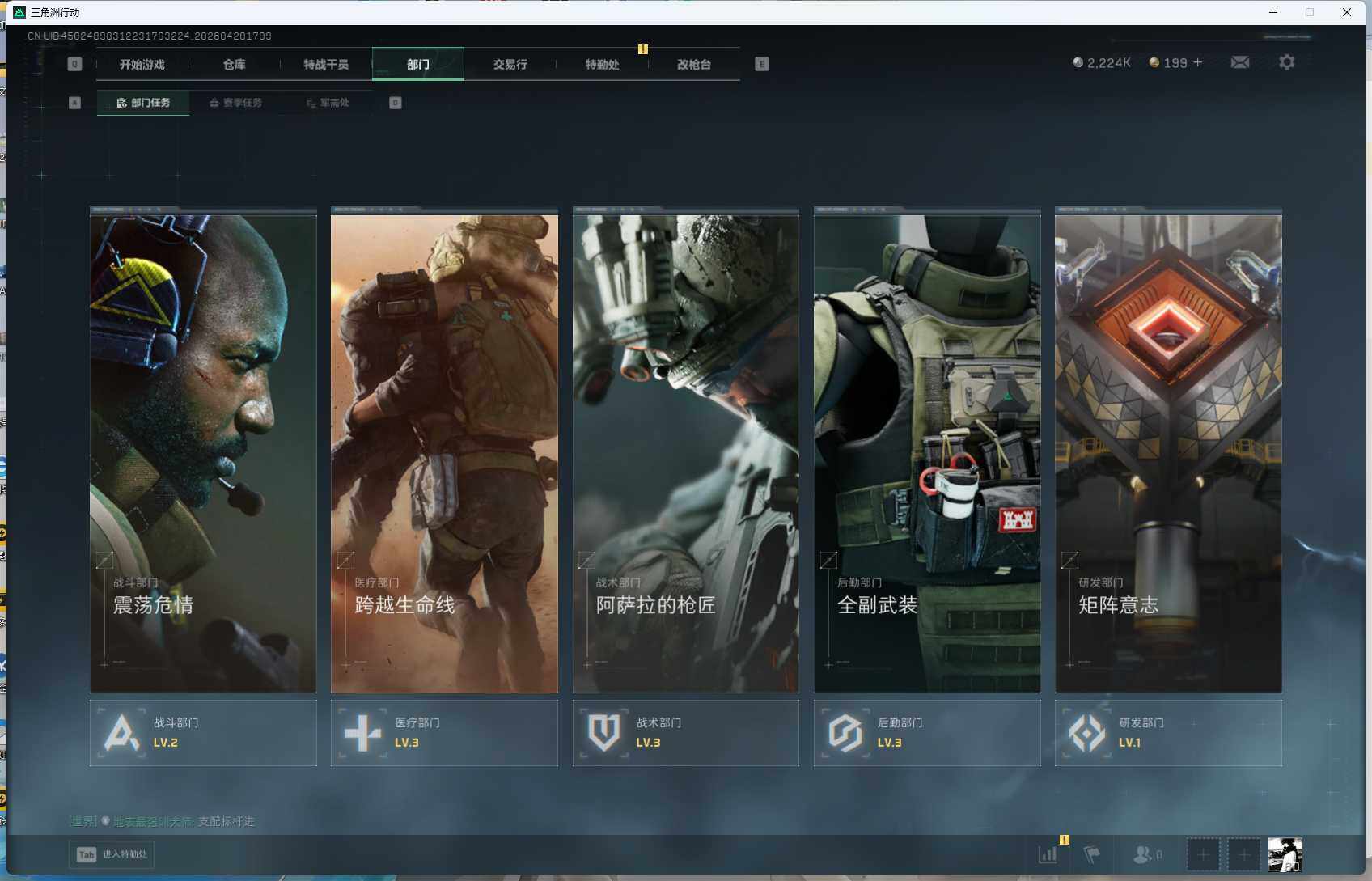The height and width of the screenshot is (881, 1372).
Task: Click the 医疗部门 LV.3 panel
Action: click(444, 733)
